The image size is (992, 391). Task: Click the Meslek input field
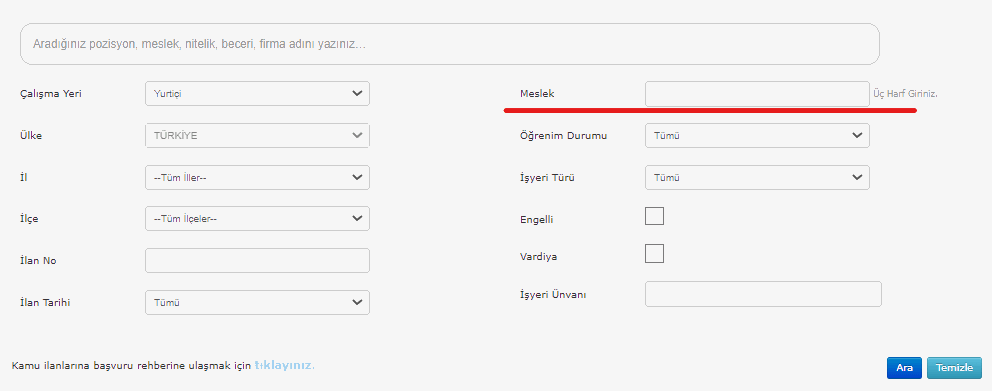(757, 94)
